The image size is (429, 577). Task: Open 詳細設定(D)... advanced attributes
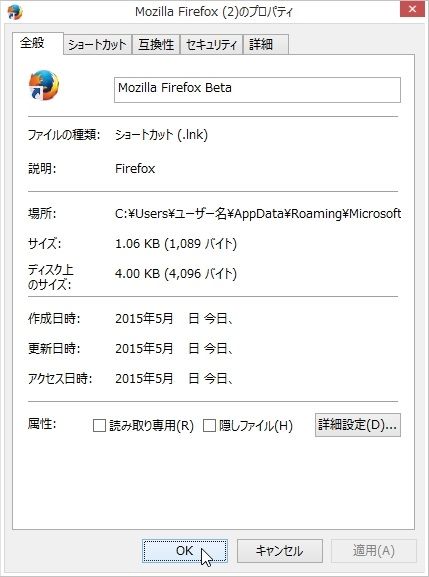tap(358, 425)
